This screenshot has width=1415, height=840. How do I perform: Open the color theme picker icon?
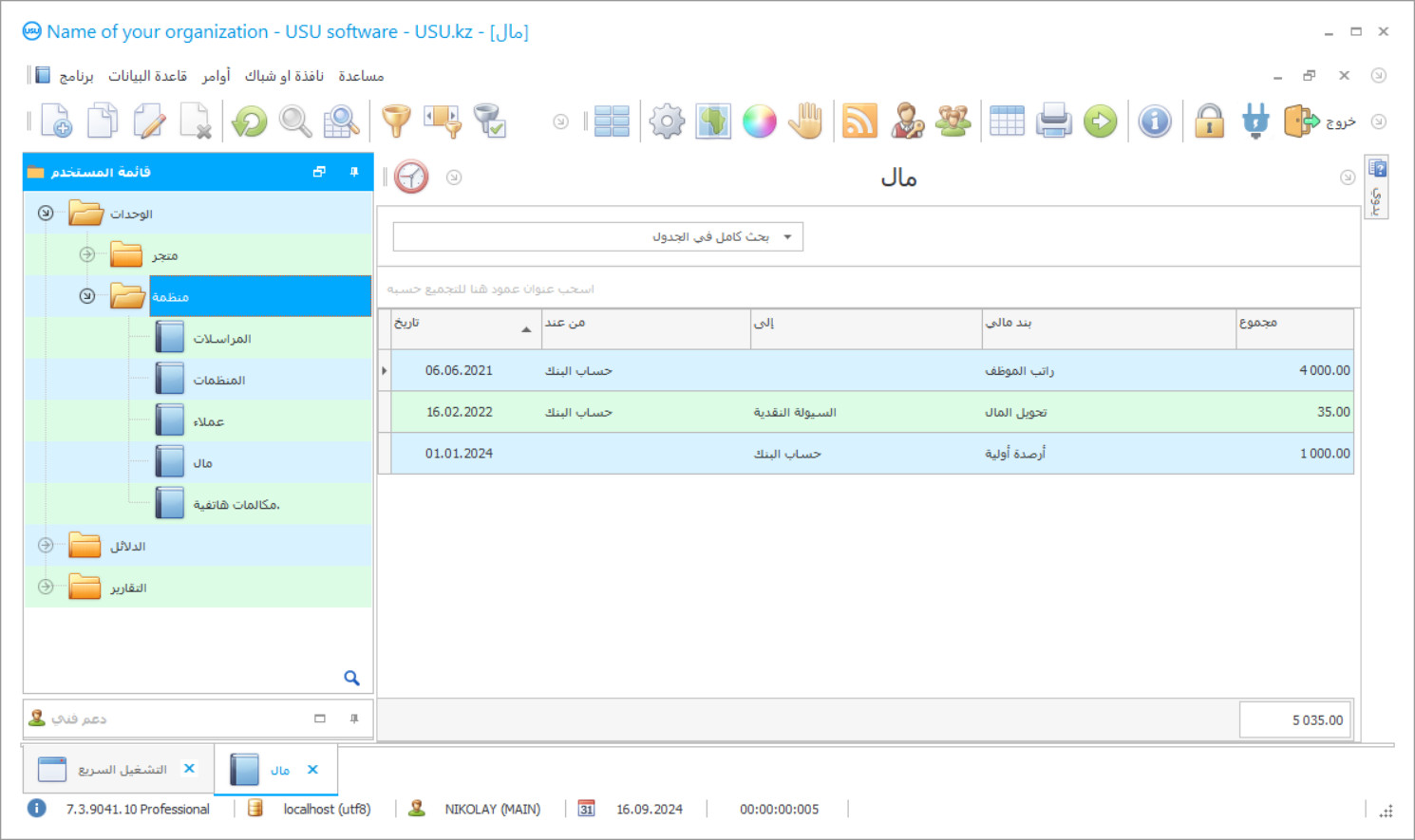pos(759,121)
